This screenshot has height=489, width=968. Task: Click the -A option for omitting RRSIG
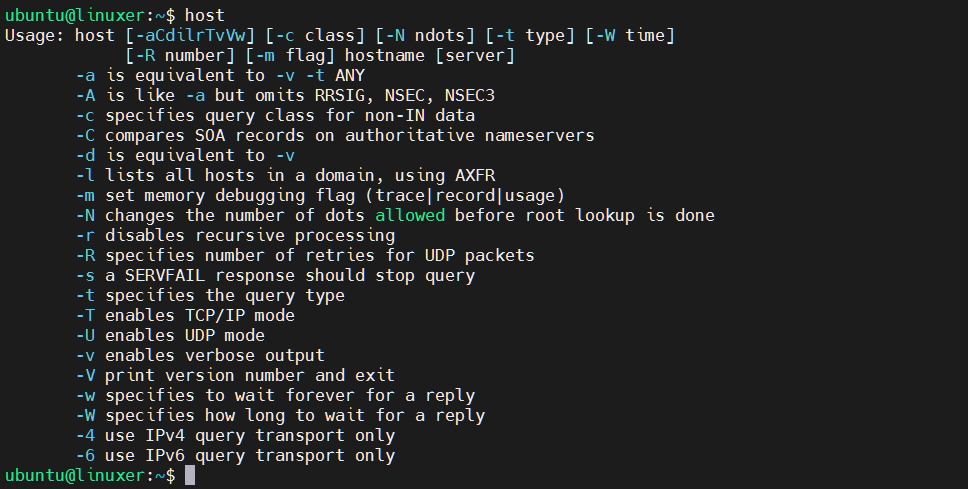[85, 95]
